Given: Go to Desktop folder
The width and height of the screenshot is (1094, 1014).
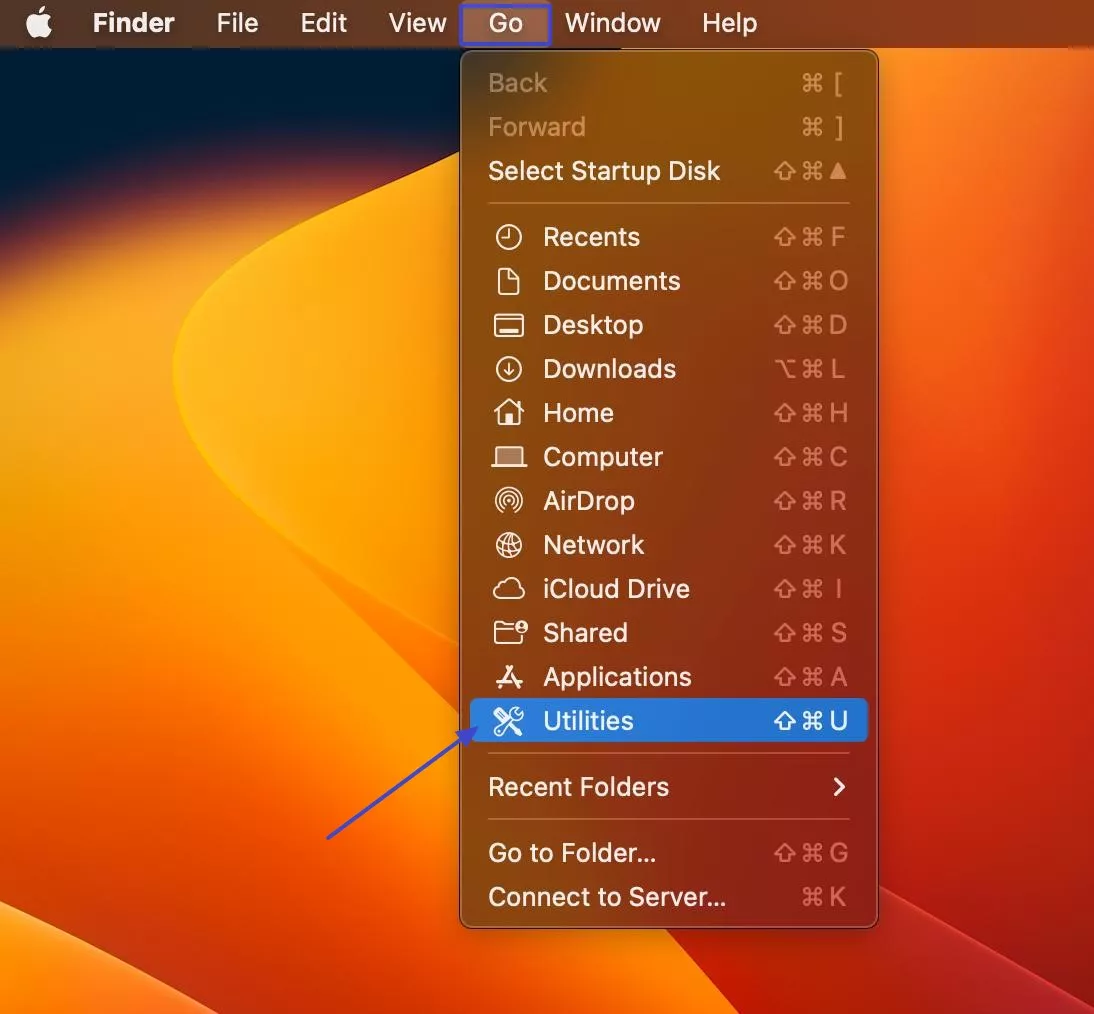Looking at the screenshot, I should click(x=668, y=325).
